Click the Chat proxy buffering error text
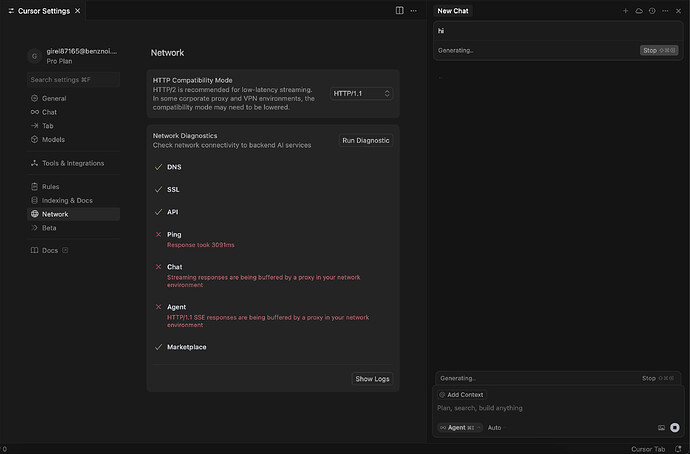The image size is (690, 454). point(264,281)
